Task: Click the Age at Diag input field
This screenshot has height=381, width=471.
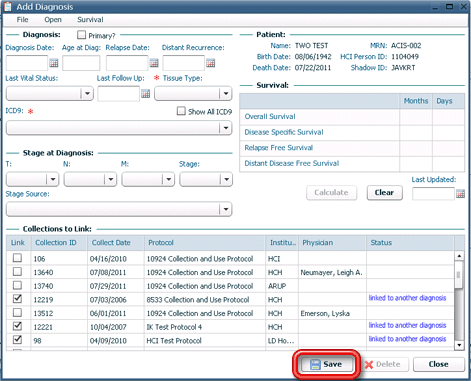Action: pyautogui.click(x=81, y=63)
